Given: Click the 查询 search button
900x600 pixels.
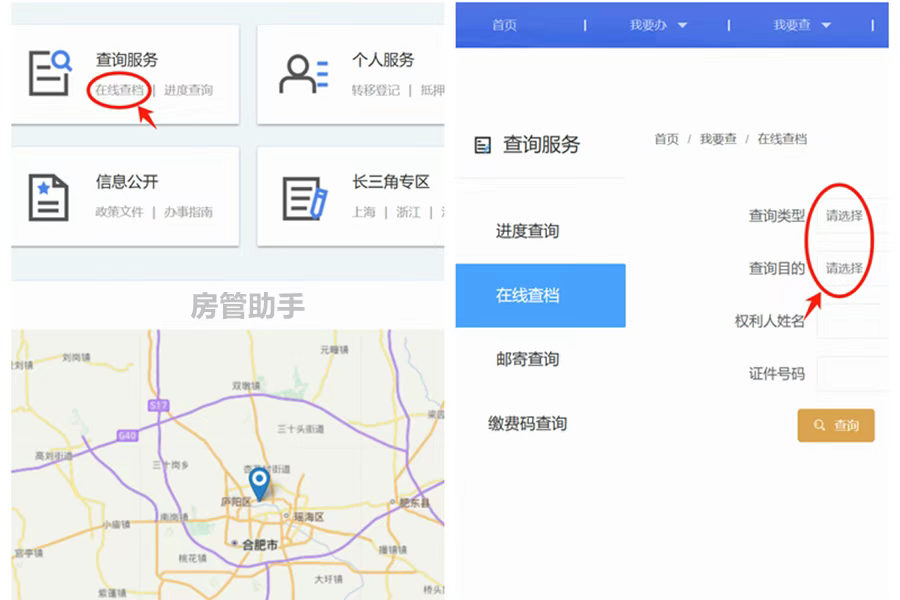Looking at the screenshot, I should tap(837, 424).
